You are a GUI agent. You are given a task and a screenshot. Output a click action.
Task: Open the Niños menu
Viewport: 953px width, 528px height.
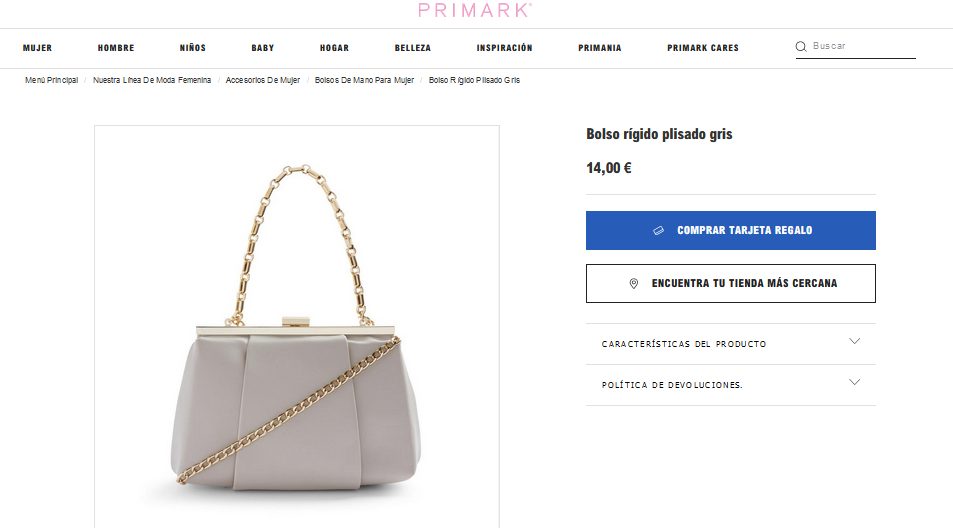point(193,48)
